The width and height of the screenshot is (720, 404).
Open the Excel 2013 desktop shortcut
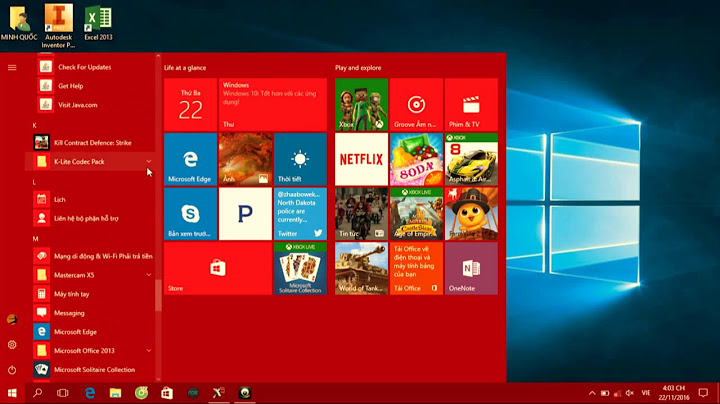98,23
